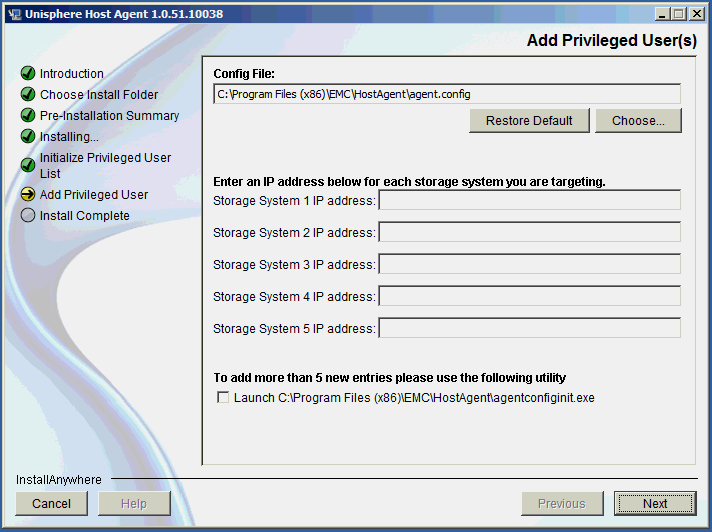The width and height of the screenshot is (712, 532).
Task: Click the Initialize Privileged User List checkmark icon
Action: 28,165
